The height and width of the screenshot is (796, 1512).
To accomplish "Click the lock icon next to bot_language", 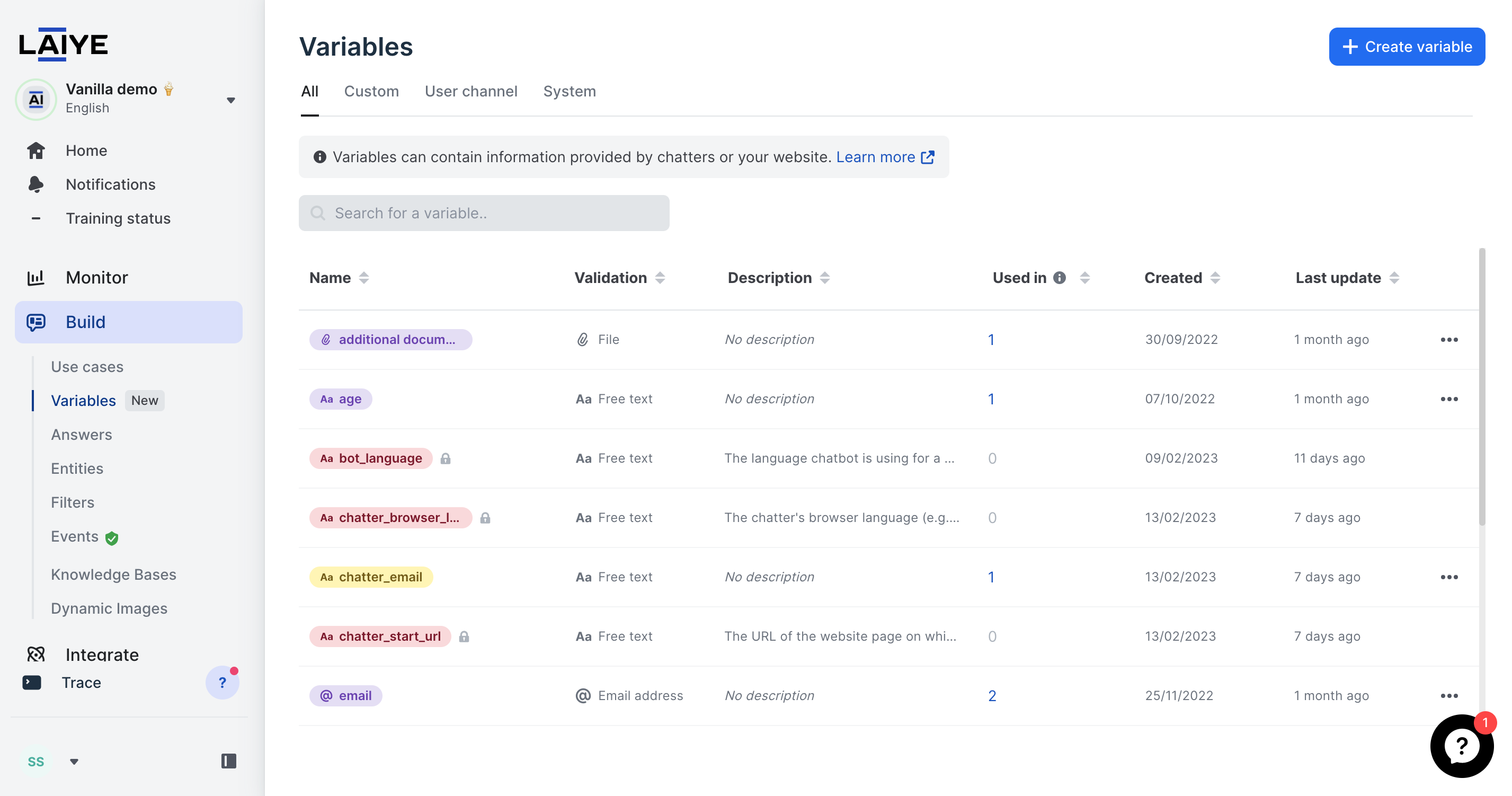I will (446, 458).
